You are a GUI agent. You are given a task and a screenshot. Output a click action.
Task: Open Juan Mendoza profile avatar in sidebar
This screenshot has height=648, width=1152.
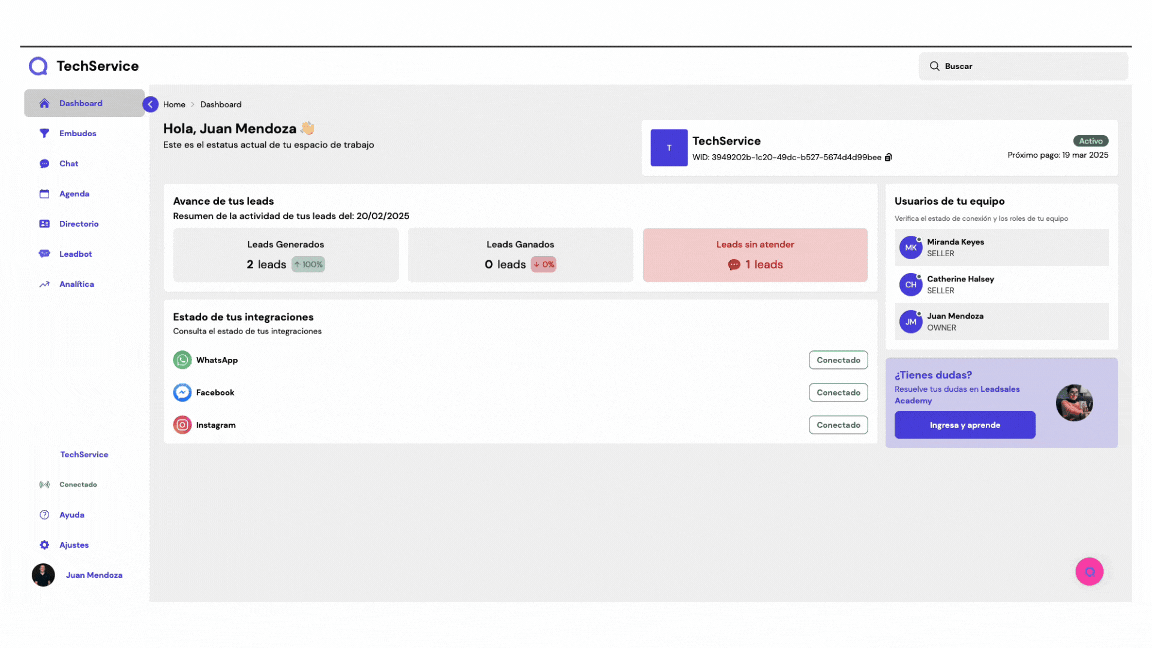point(43,575)
